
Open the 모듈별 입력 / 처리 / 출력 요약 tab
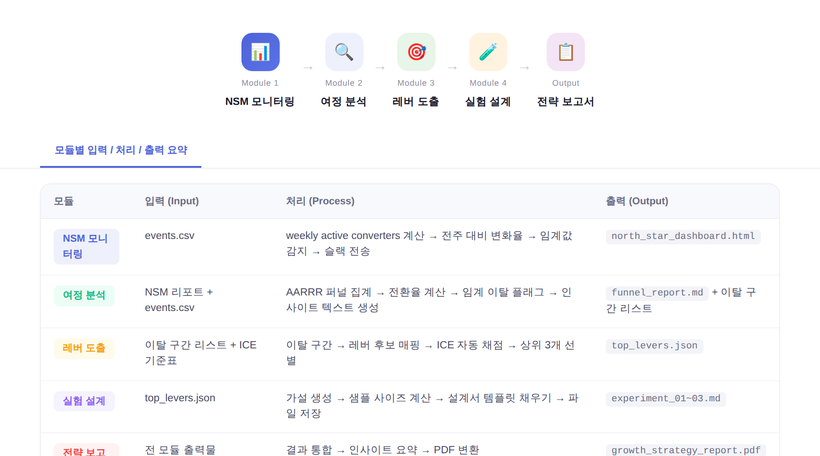click(121, 151)
